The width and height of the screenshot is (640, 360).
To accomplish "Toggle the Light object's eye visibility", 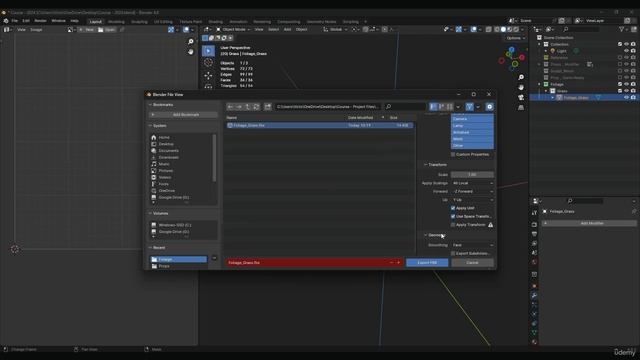I will [626, 51].
